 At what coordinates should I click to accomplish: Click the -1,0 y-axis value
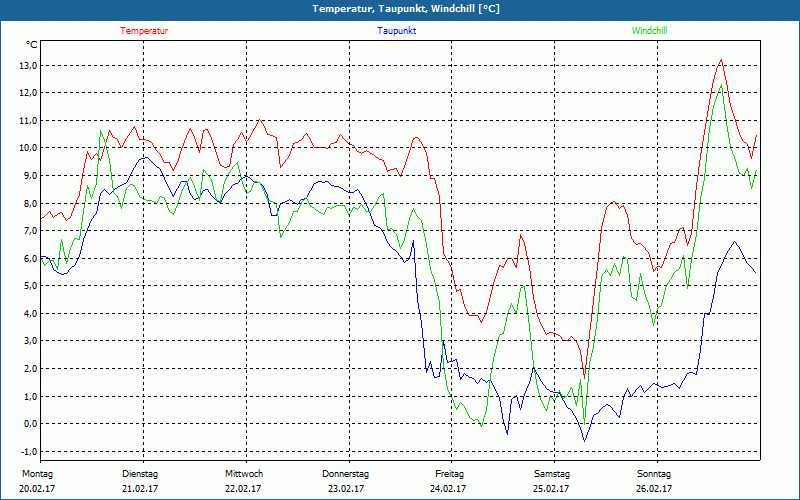[x=28, y=452]
